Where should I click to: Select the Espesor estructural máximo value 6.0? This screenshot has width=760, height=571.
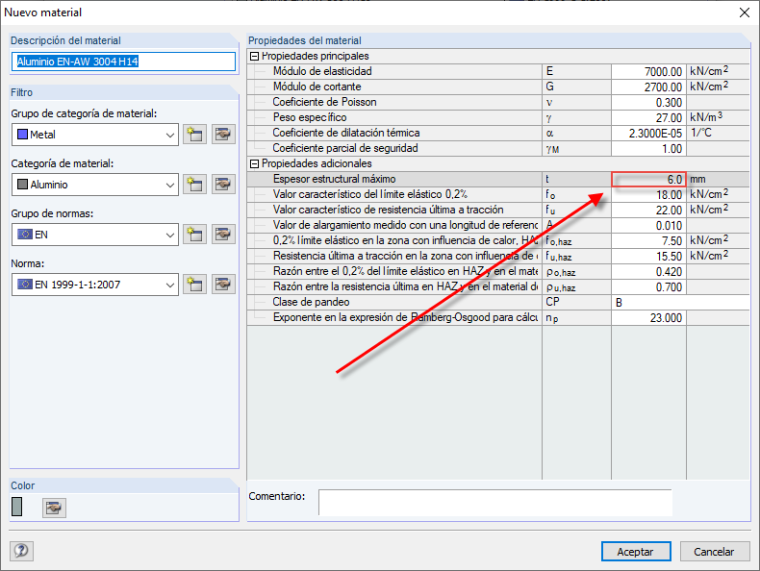[x=649, y=179]
